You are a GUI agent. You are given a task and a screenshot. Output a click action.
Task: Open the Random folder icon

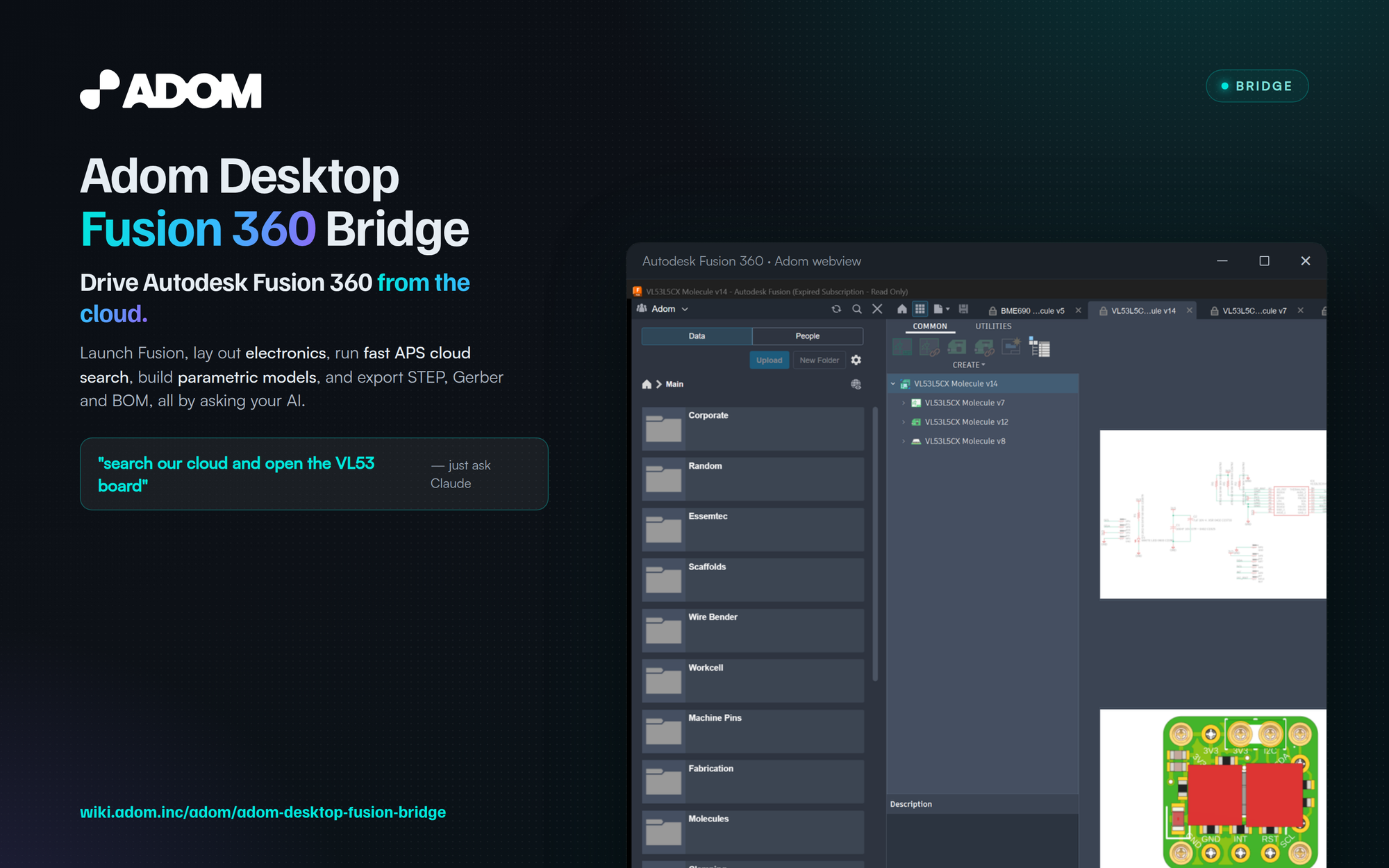pyautogui.click(x=663, y=479)
